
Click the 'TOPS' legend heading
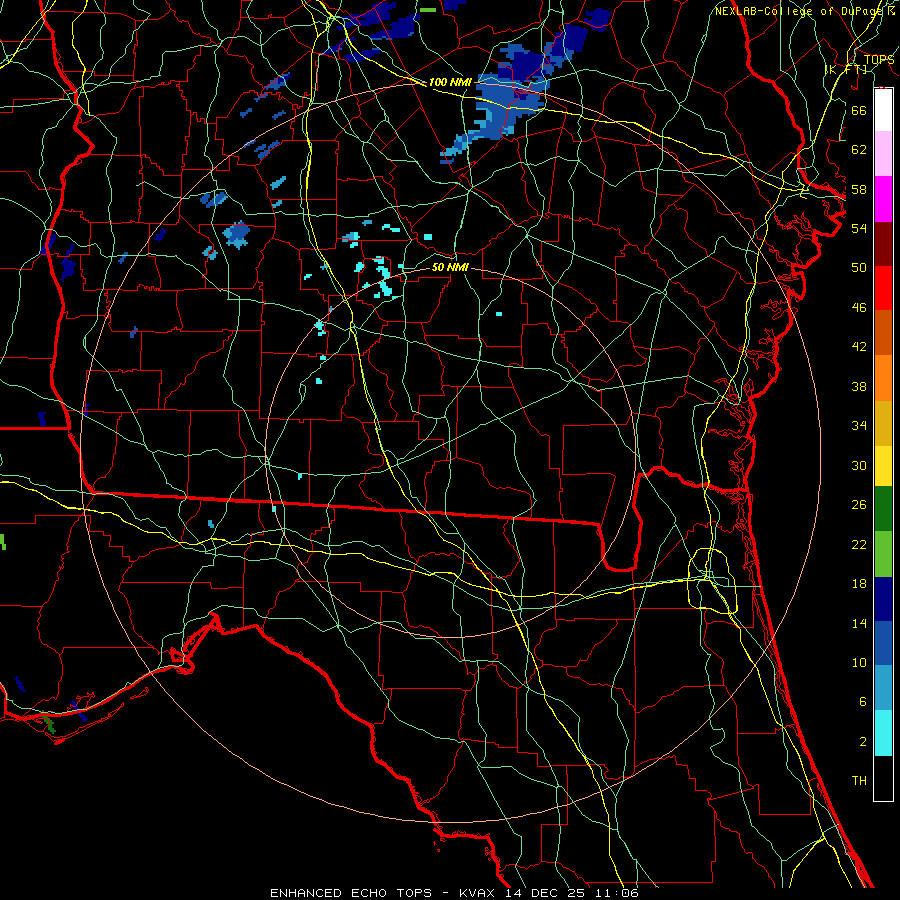tap(879, 59)
